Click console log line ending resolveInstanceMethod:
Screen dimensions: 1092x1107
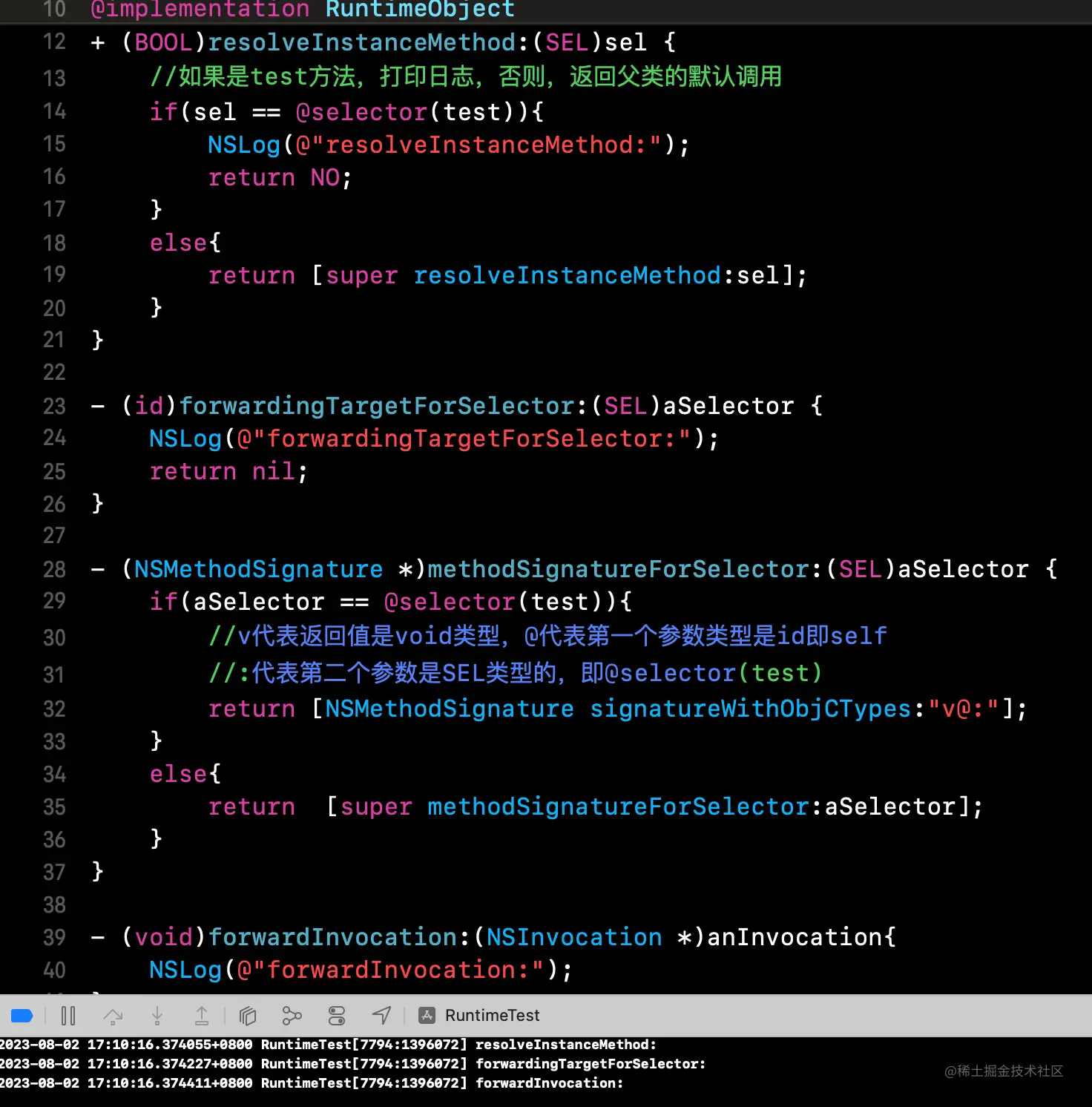coord(328,1045)
